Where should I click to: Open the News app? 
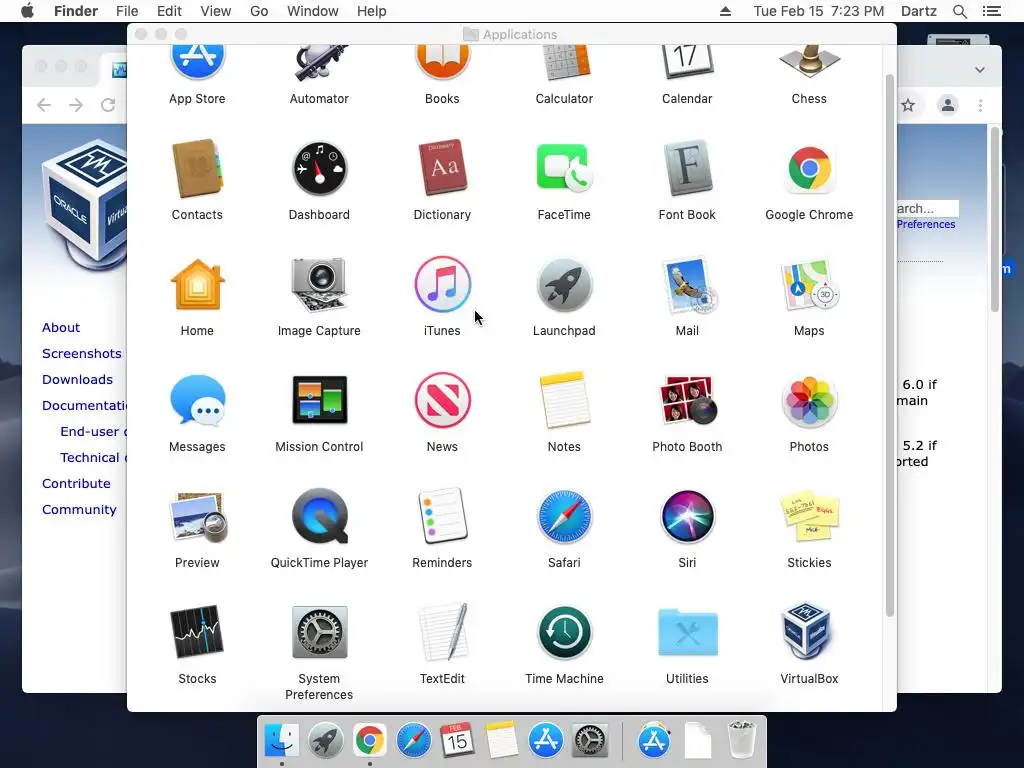[442, 400]
